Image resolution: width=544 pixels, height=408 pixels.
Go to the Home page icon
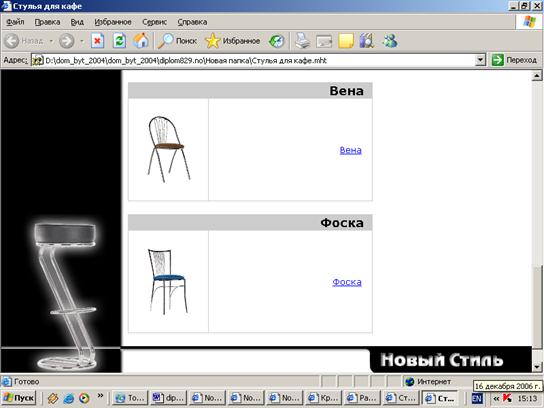[141, 41]
